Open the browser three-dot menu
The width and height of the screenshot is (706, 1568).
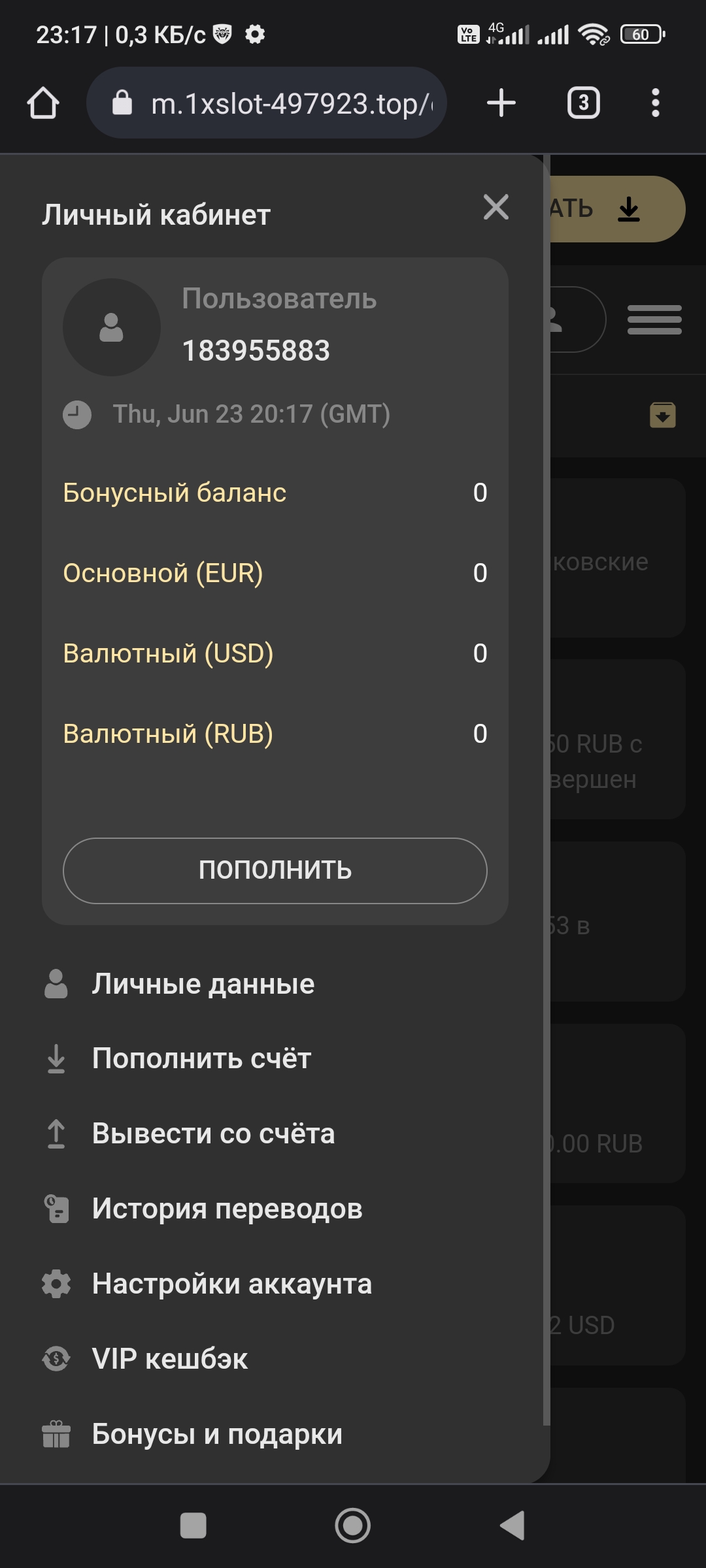(x=655, y=103)
